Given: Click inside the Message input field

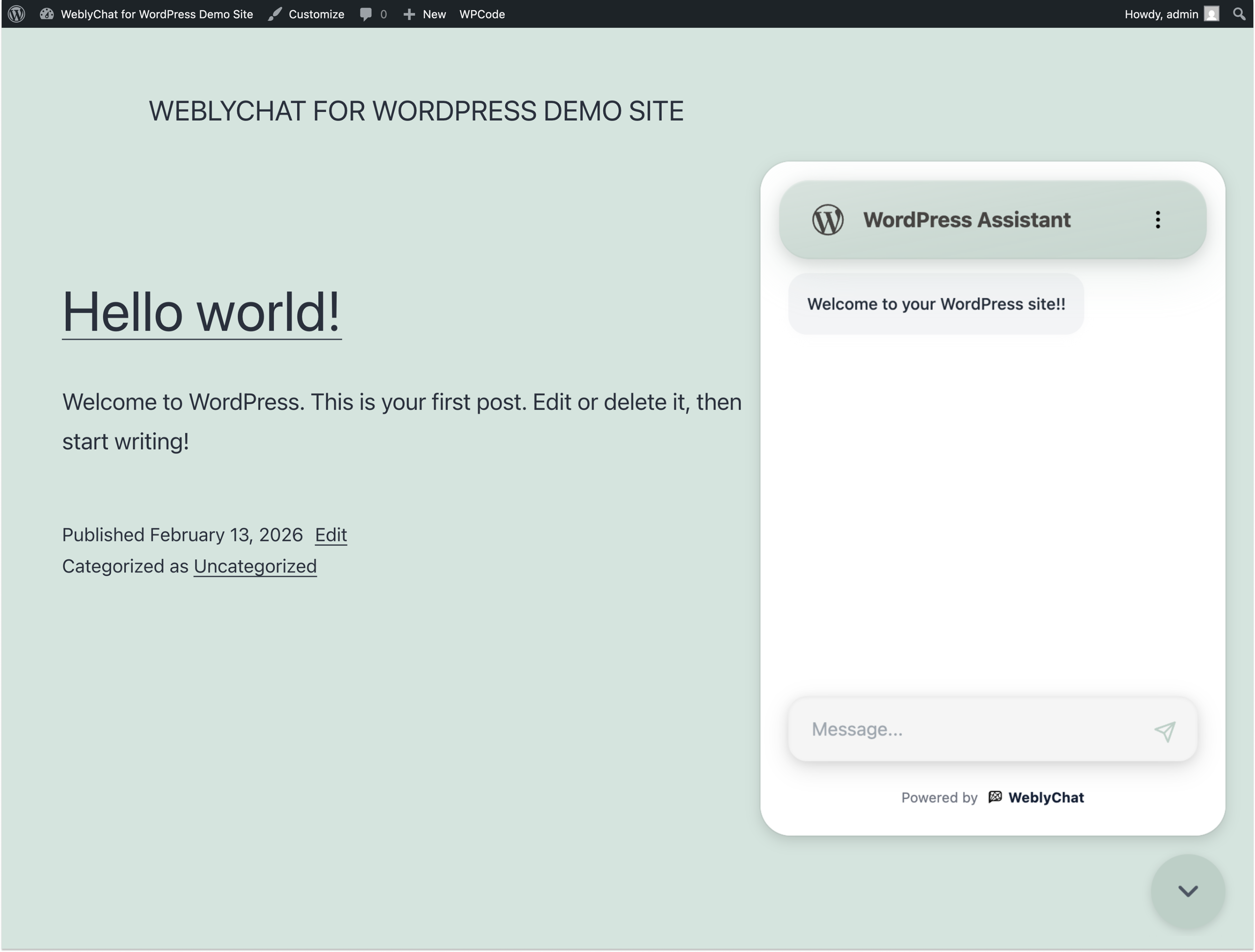Looking at the screenshot, I should tap(964, 729).
